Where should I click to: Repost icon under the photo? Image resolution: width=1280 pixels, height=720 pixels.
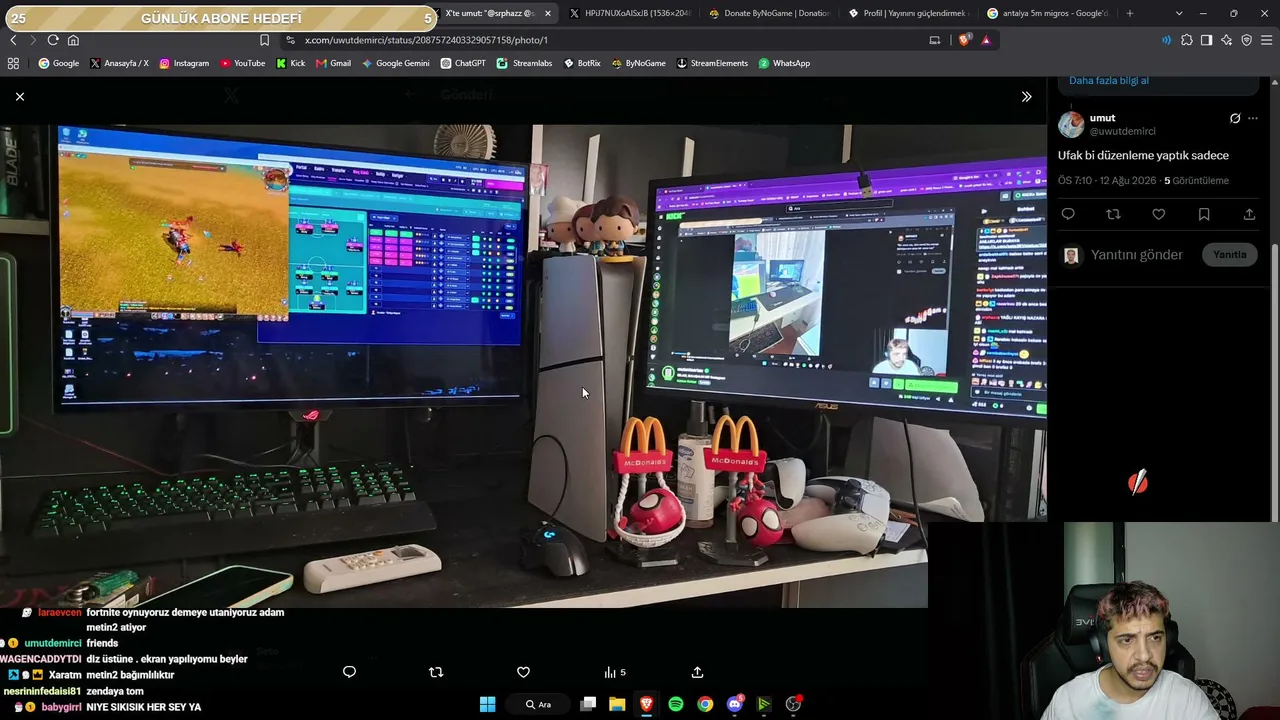(436, 672)
